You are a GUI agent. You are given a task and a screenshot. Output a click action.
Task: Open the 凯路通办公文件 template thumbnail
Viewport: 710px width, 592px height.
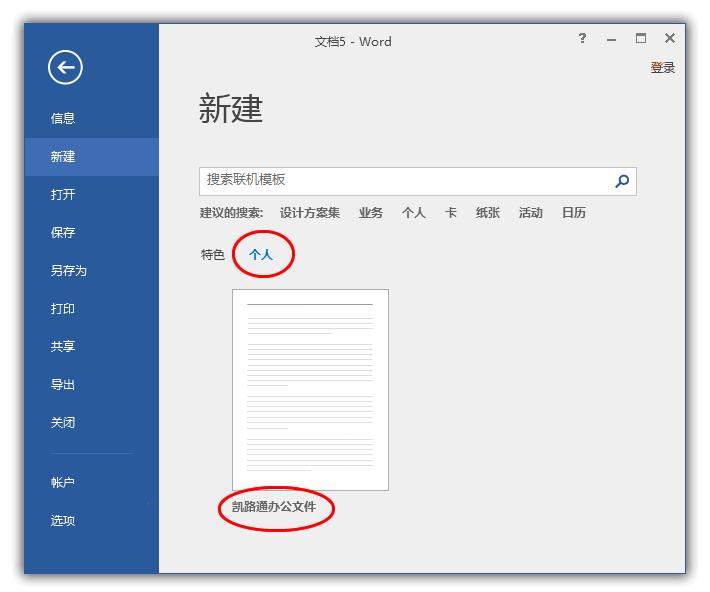[x=310, y=390]
